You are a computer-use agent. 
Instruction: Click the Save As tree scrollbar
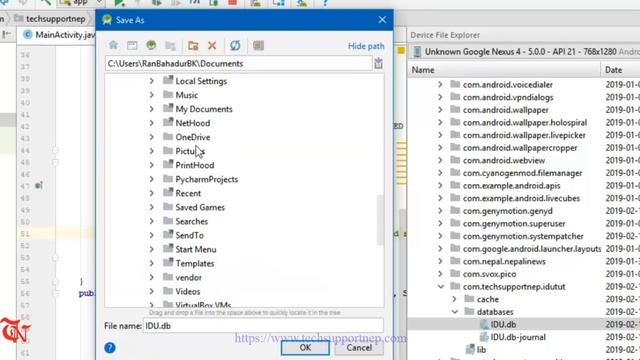tap(380, 220)
